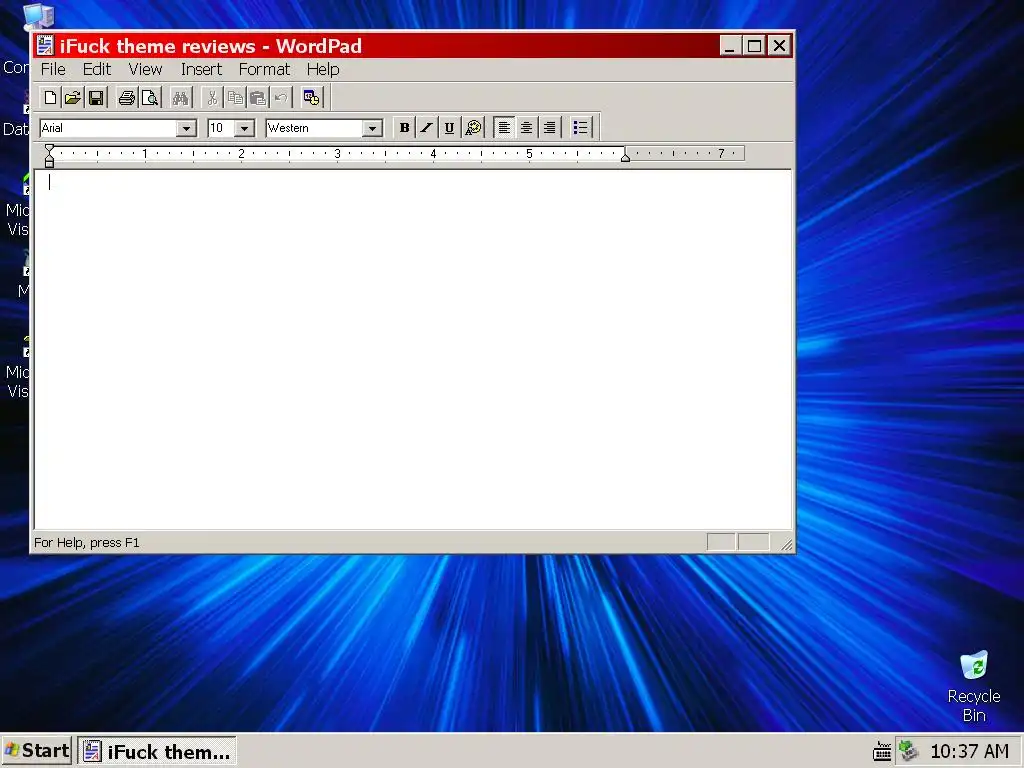Toggle bullet list style
This screenshot has width=1024, height=768.
click(580, 127)
